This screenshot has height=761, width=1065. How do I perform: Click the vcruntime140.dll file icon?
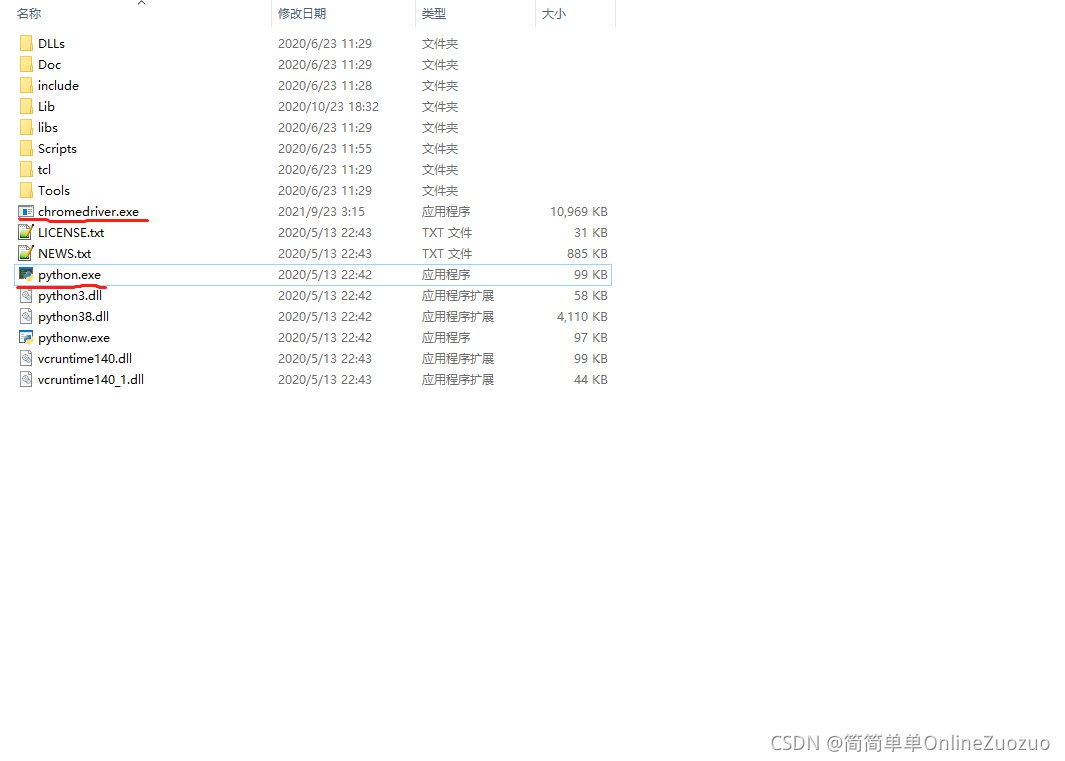(x=26, y=359)
